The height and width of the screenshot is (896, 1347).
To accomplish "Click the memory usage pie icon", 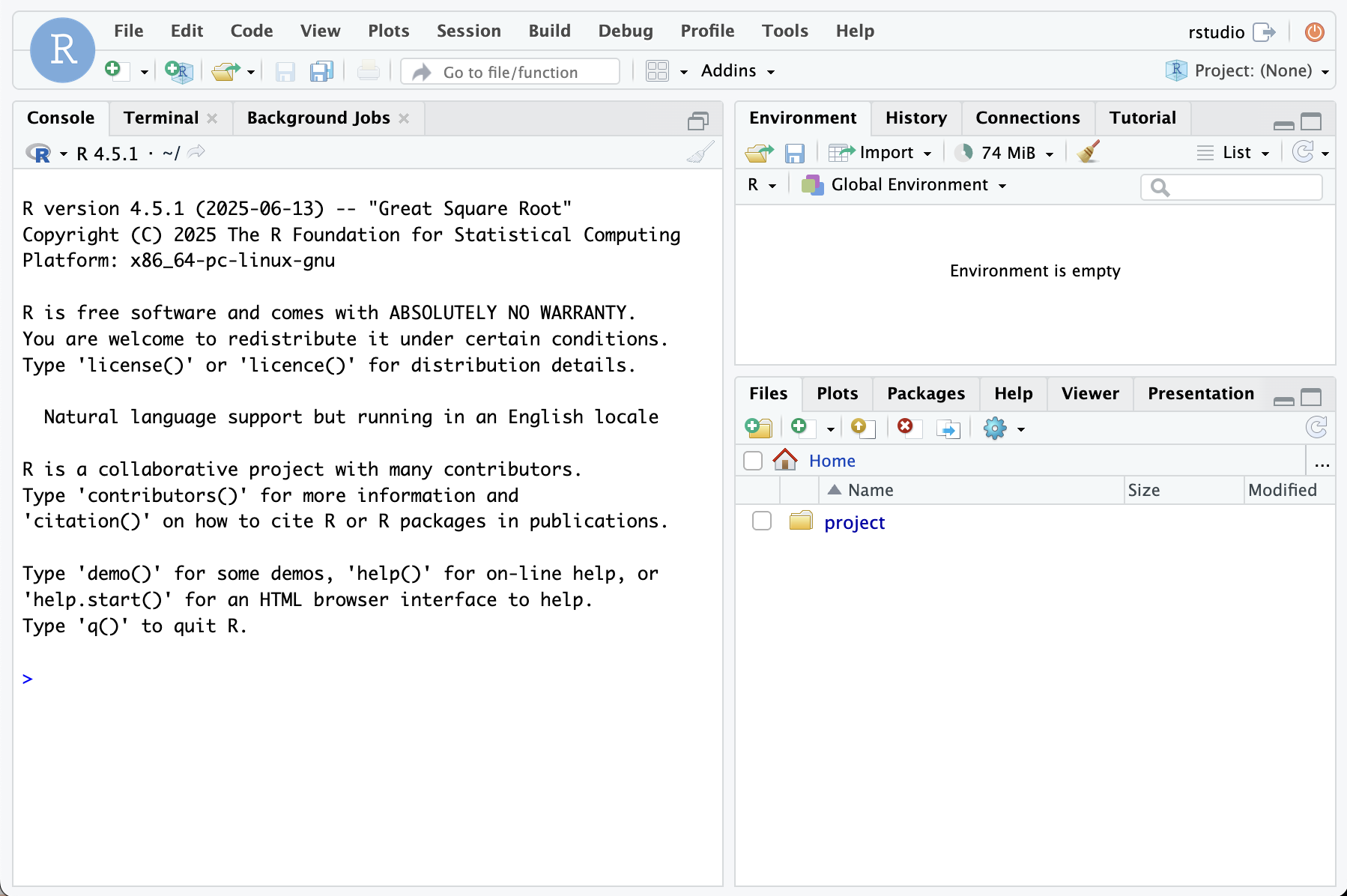I will (964, 153).
